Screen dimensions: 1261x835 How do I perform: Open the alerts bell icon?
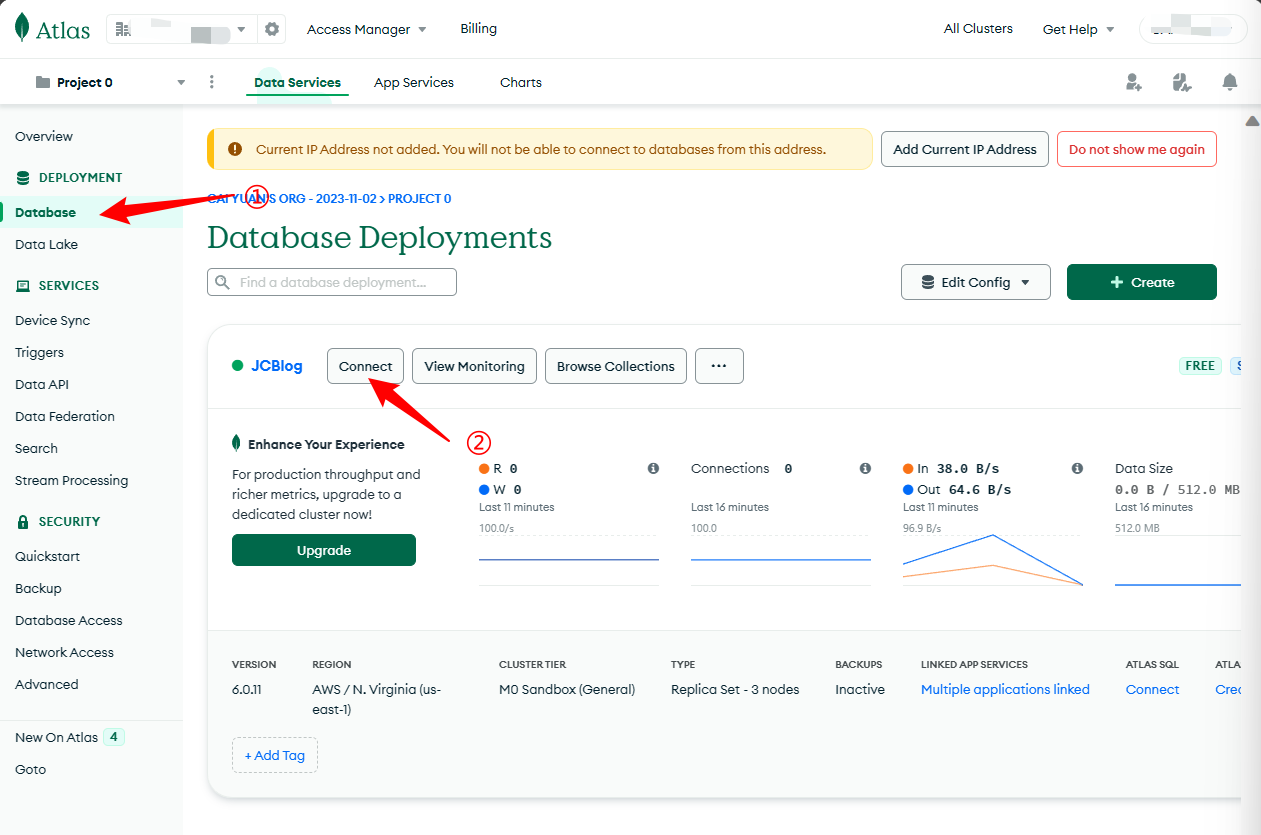tap(1230, 82)
